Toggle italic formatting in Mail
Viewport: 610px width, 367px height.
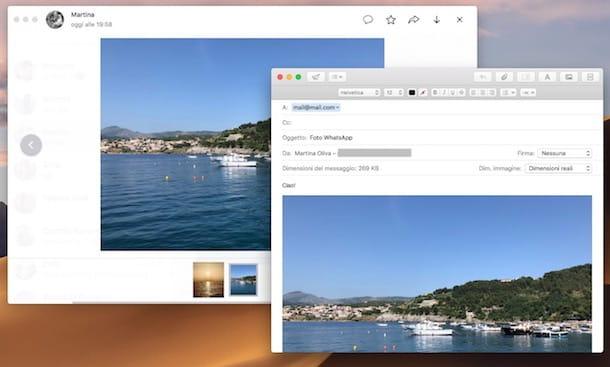[x=444, y=92]
